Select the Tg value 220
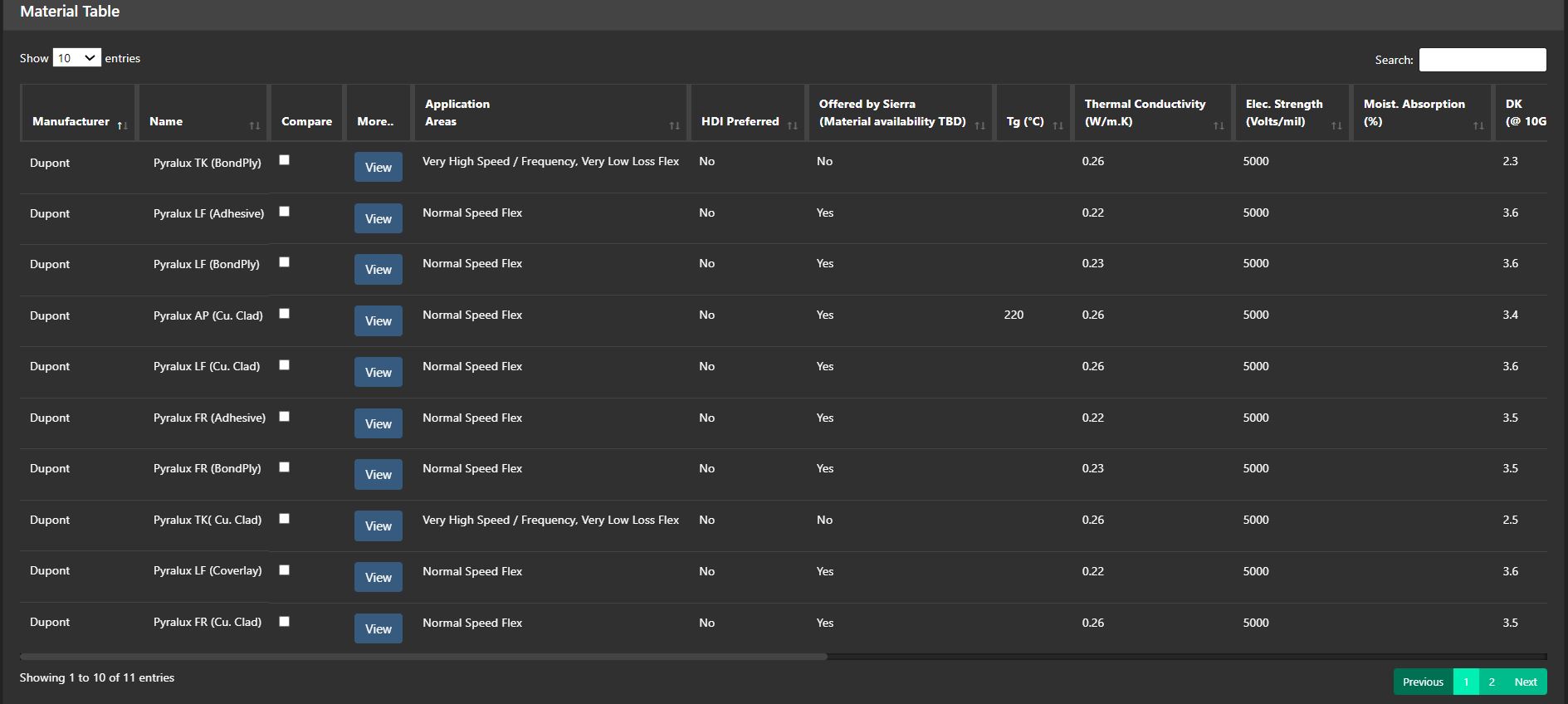 1014,315
